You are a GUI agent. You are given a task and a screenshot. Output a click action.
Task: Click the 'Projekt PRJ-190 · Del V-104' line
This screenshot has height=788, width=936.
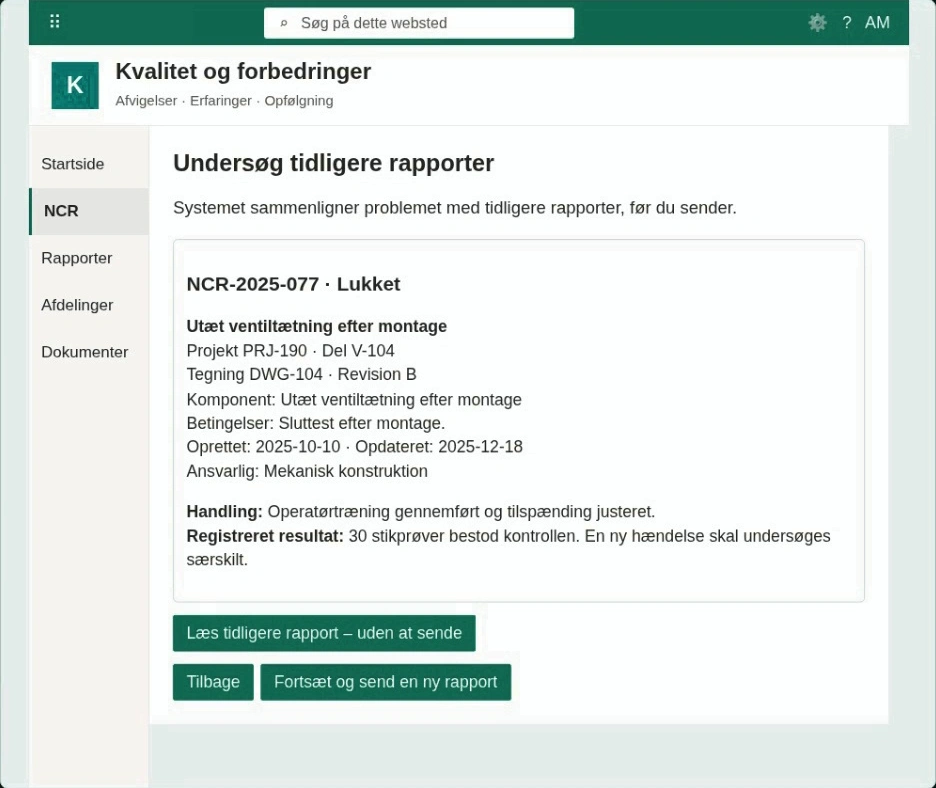(290, 351)
